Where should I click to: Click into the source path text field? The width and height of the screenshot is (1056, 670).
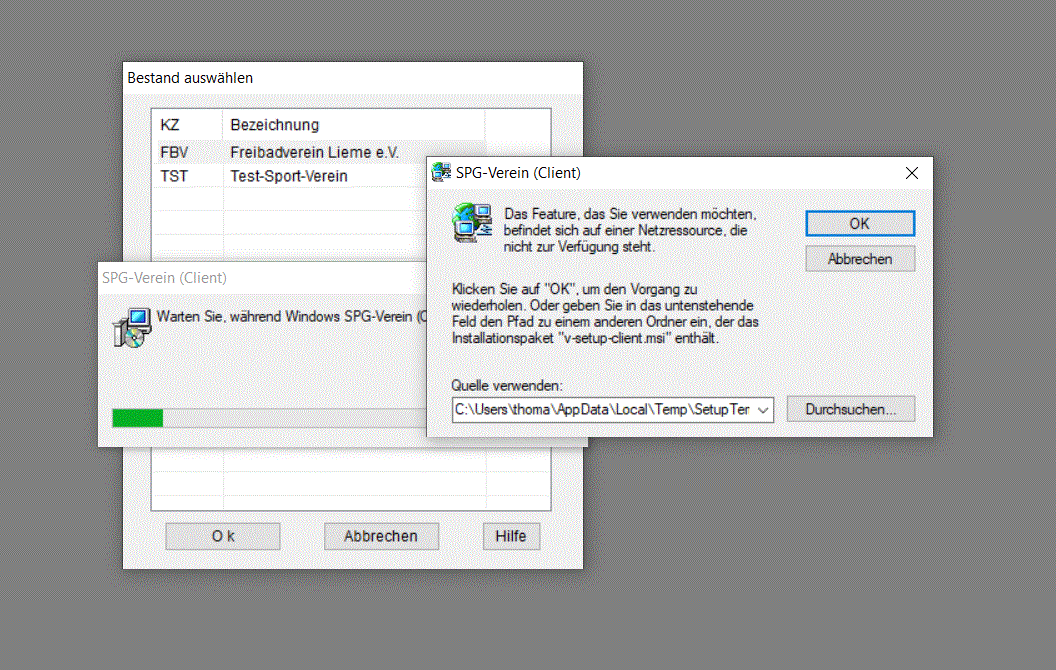[602, 410]
